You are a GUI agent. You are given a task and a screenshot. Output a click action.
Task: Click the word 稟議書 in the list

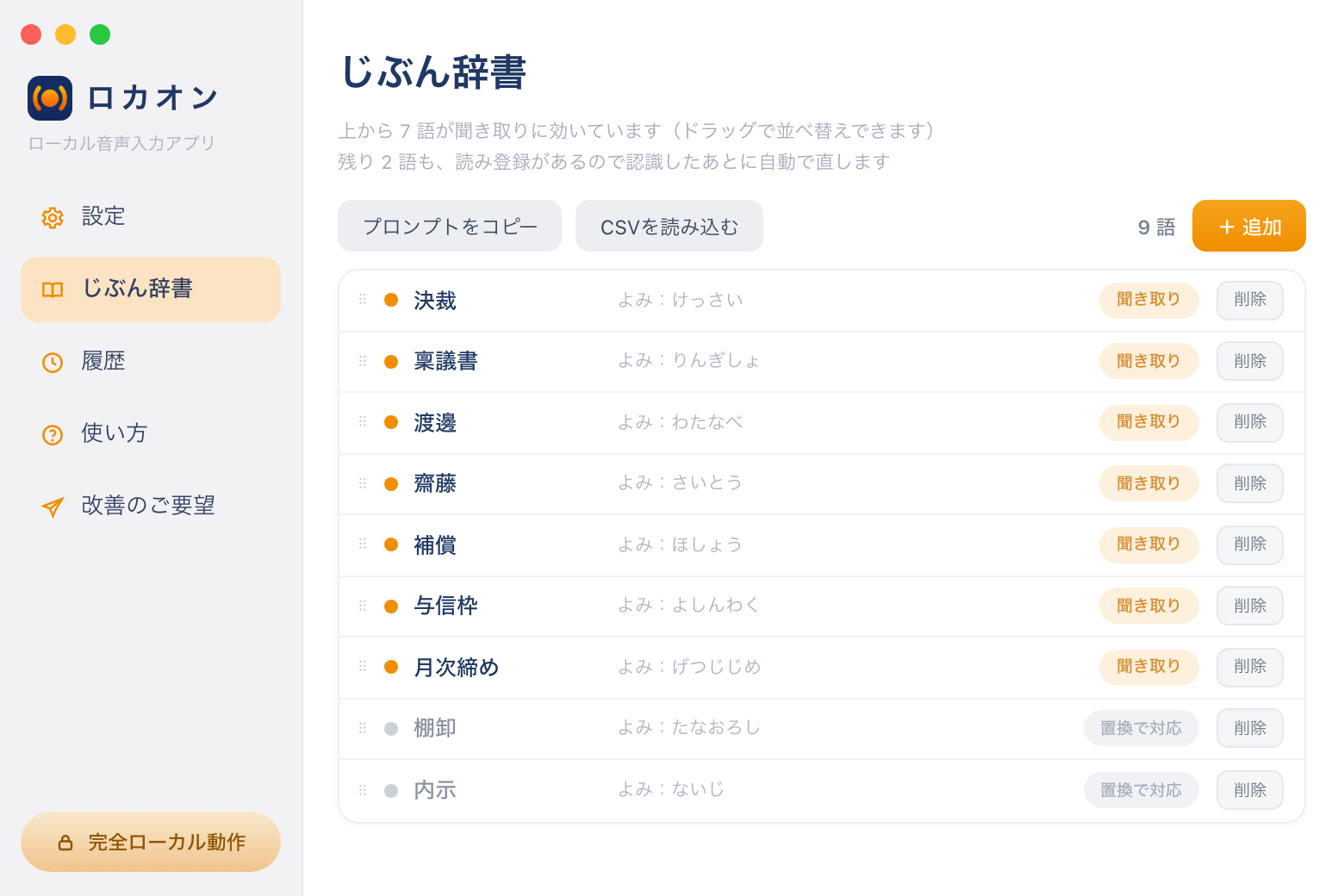point(445,362)
